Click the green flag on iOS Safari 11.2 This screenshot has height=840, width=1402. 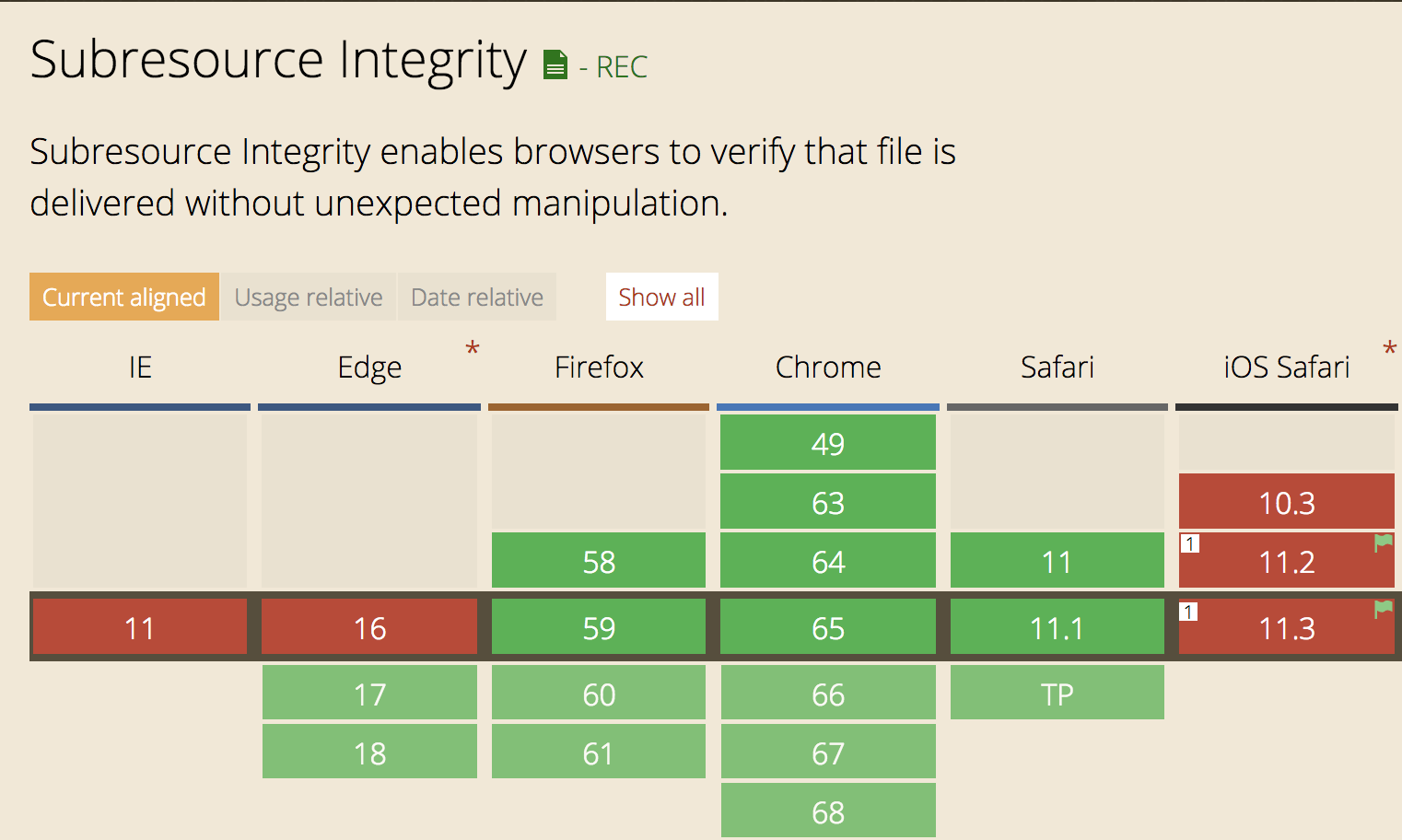(x=1383, y=542)
